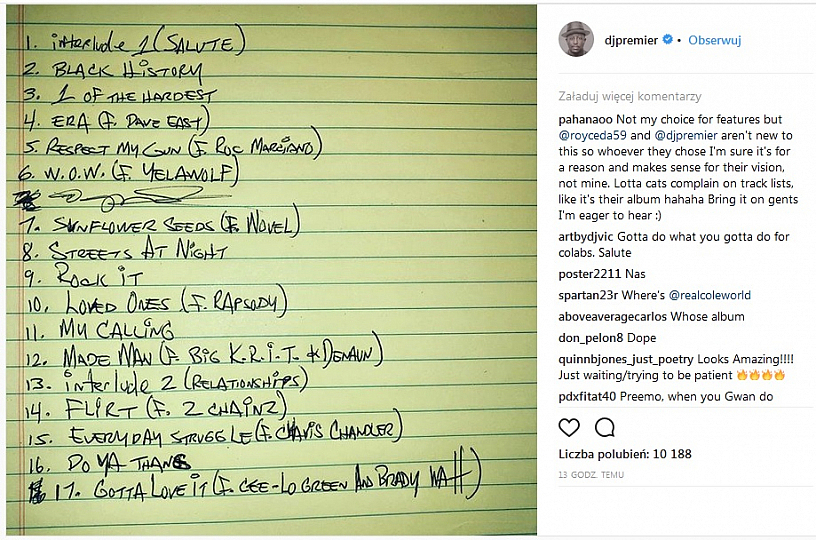Expand more comments via Załaduj więcej komentarzy
Screen dimensions: 816x540
point(629,97)
